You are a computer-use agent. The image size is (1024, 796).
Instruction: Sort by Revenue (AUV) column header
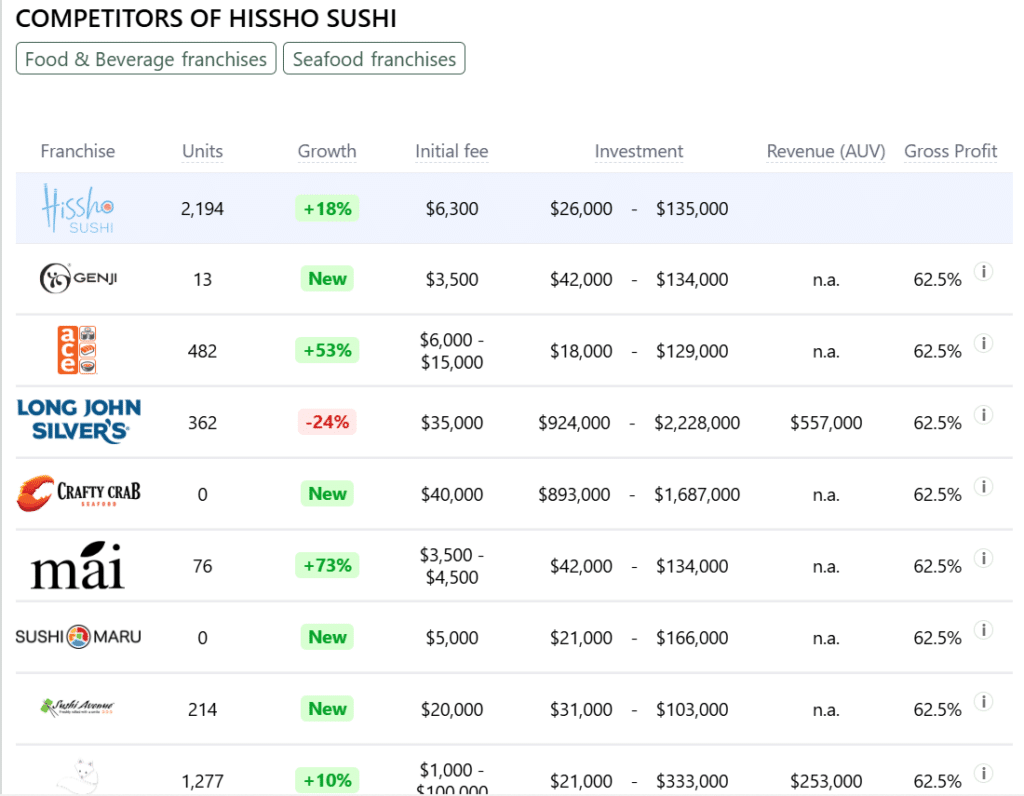point(826,151)
